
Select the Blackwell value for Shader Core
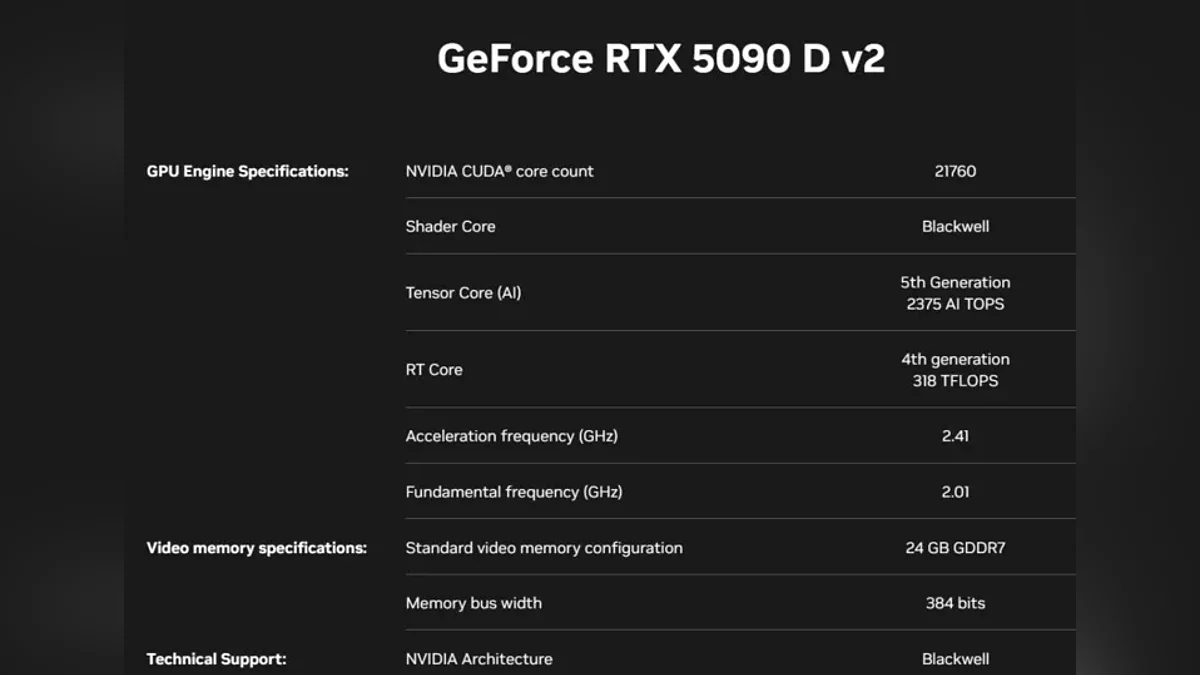(x=955, y=226)
